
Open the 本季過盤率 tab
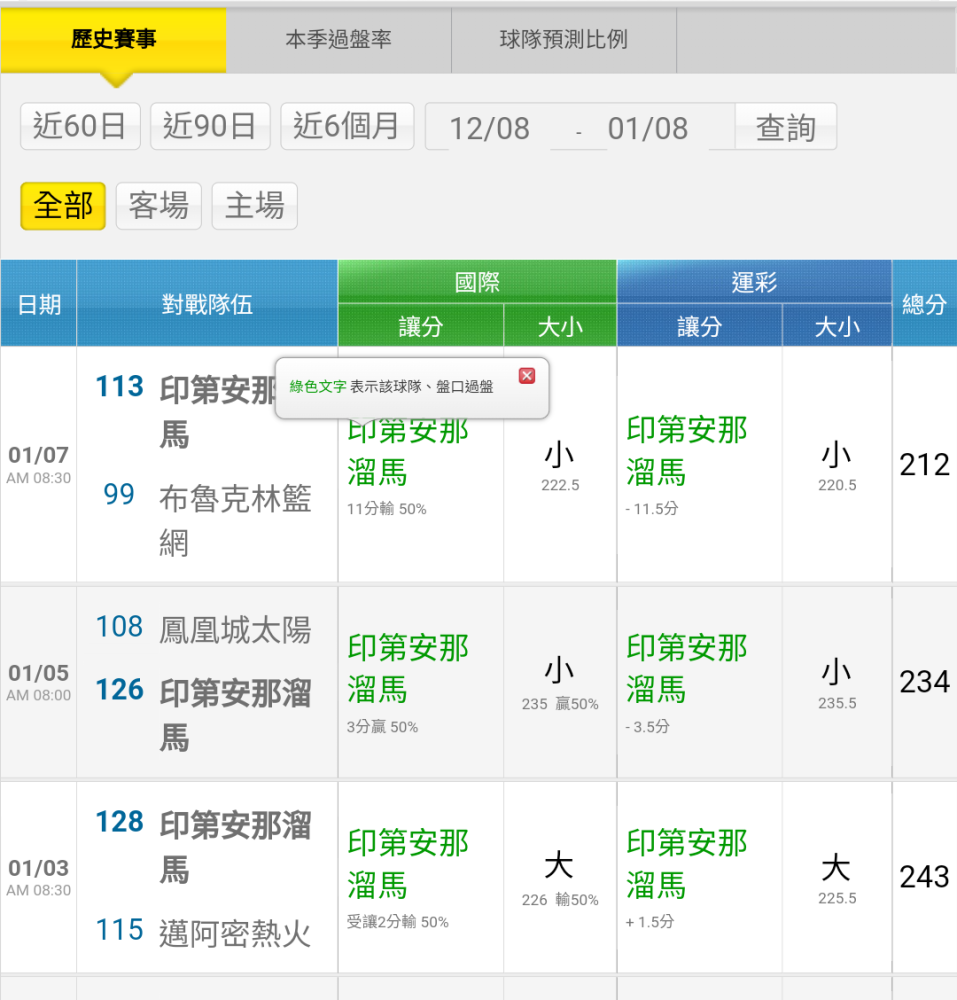pyautogui.click(x=339, y=40)
